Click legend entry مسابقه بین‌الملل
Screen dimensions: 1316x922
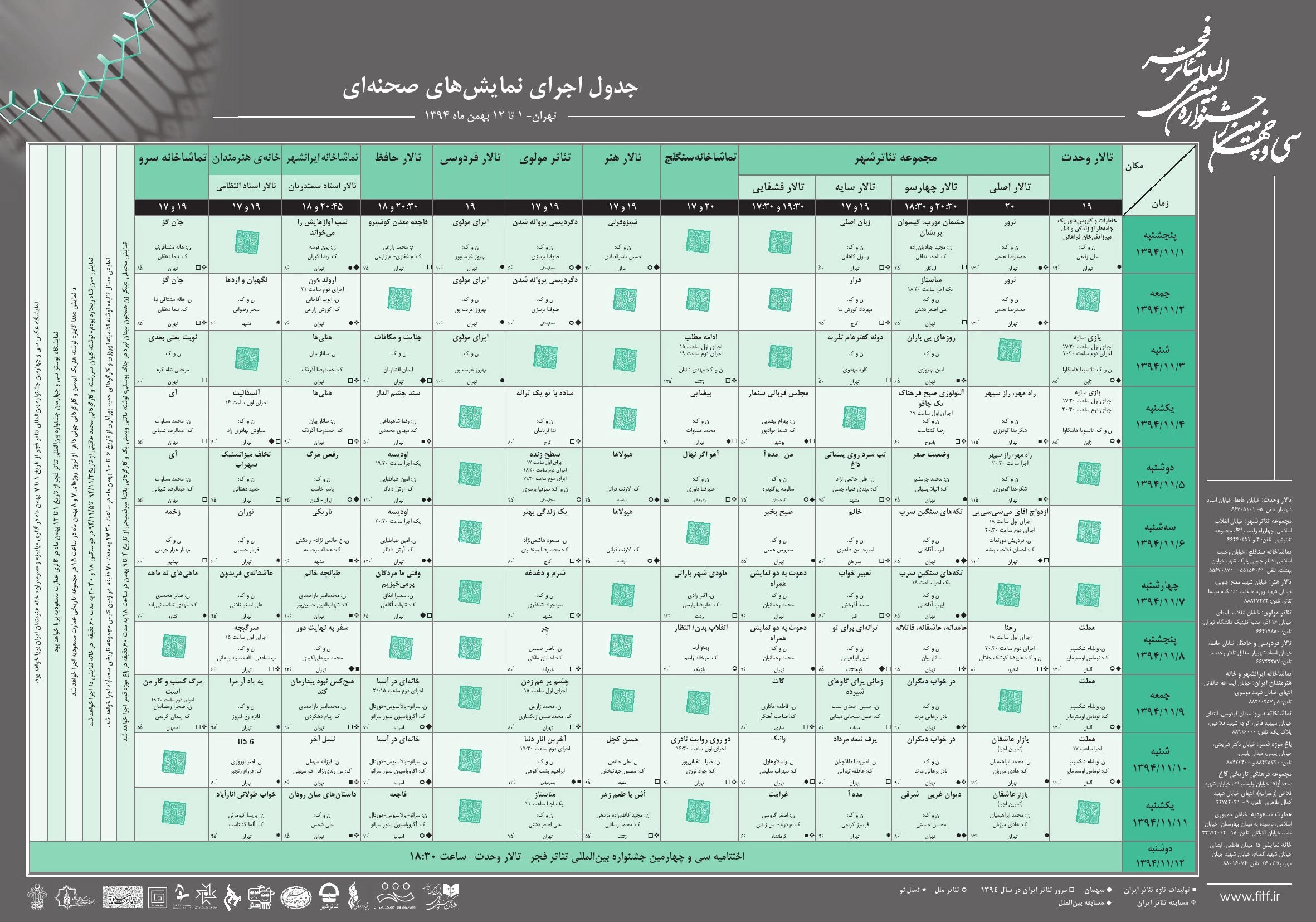click(1085, 903)
